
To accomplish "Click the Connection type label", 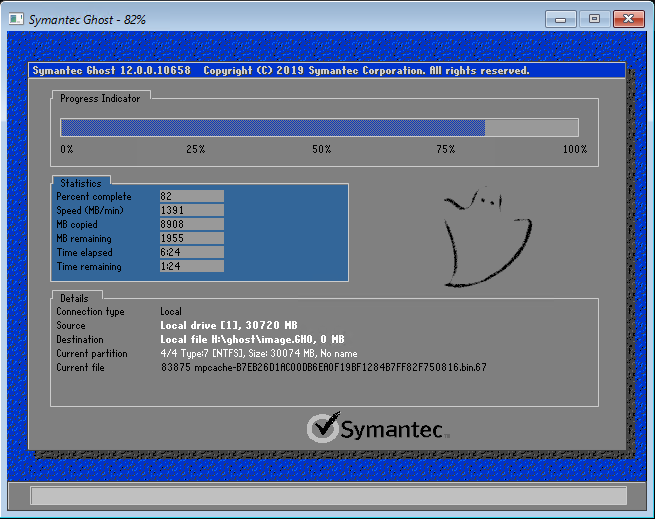I will pyautogui.click(x=90, y=312).
